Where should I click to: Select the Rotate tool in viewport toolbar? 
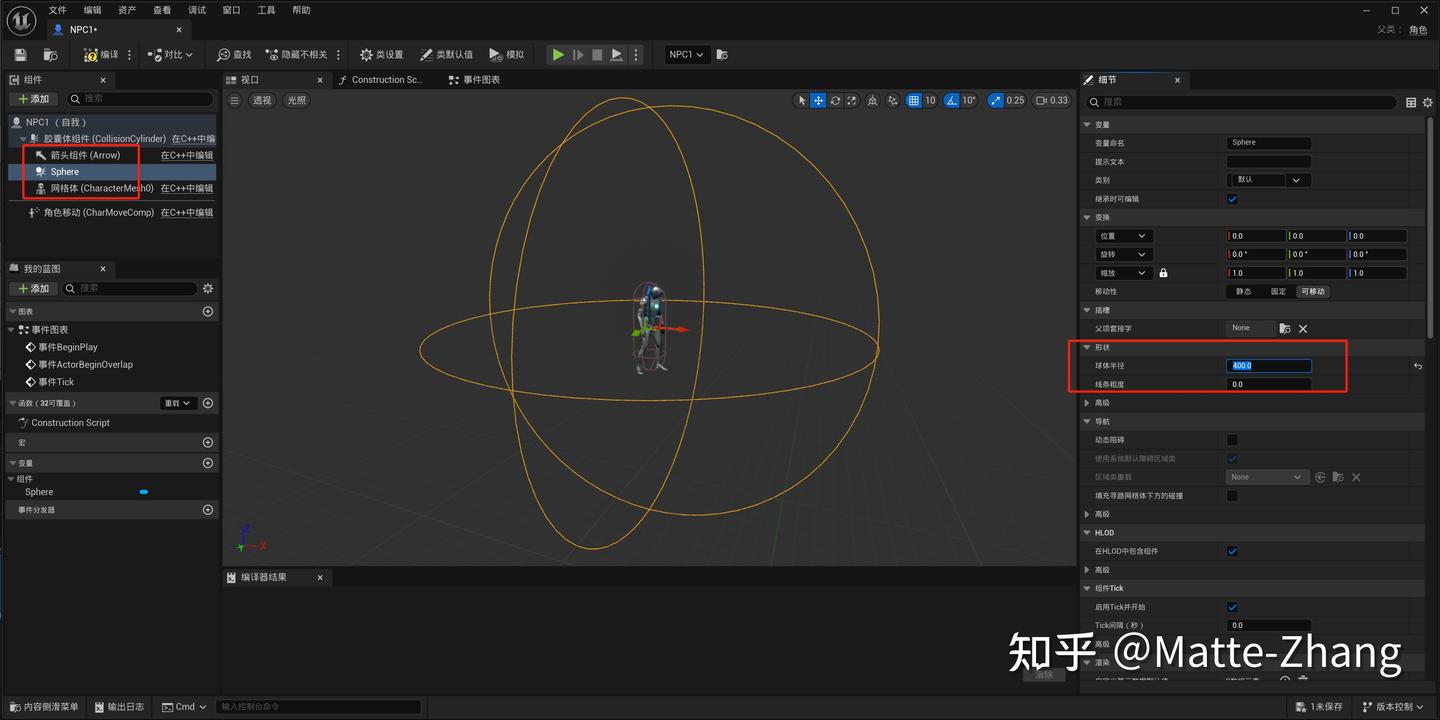[835, 100]
